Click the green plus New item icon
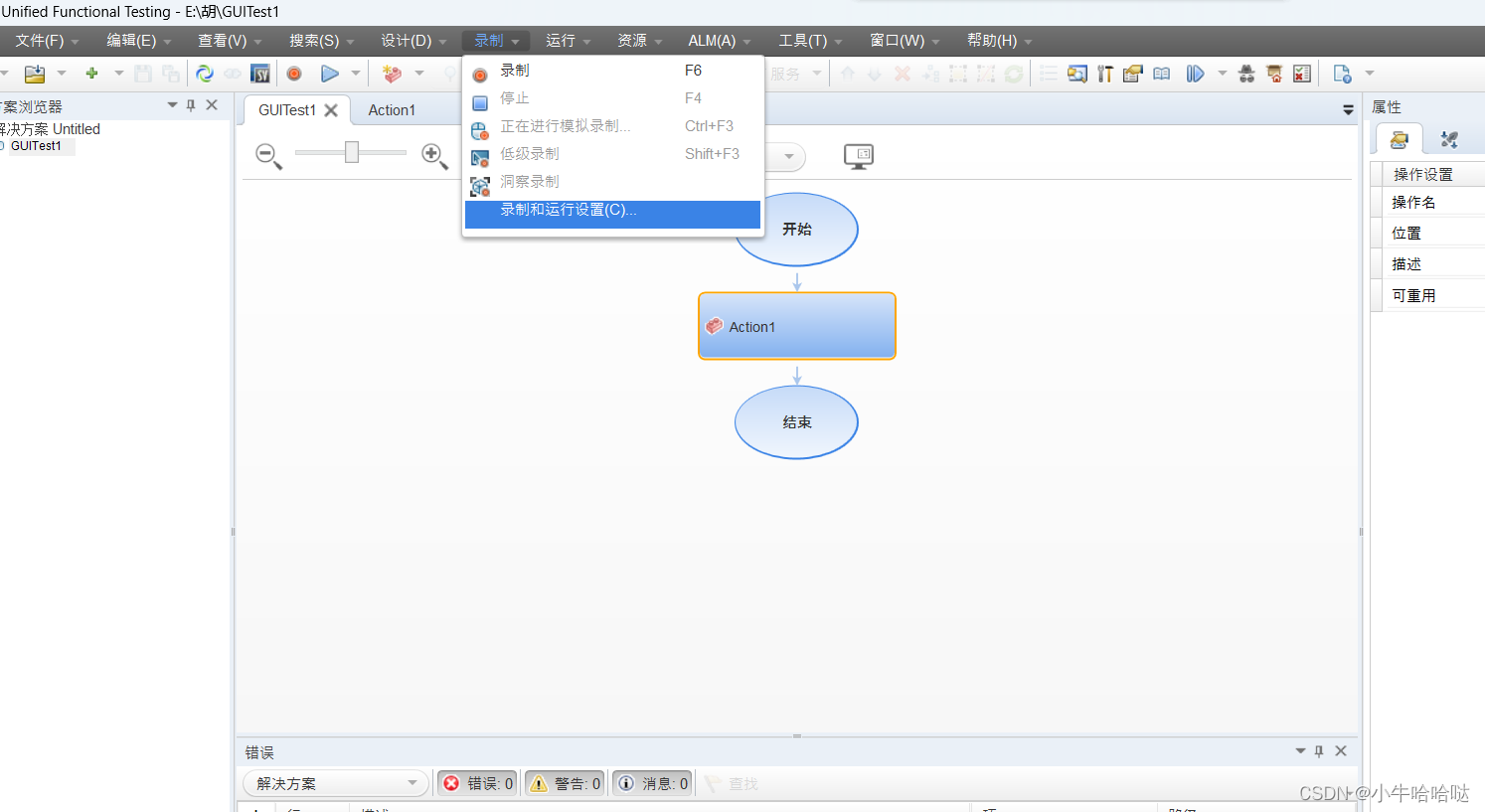 click(x=91, y=73)
